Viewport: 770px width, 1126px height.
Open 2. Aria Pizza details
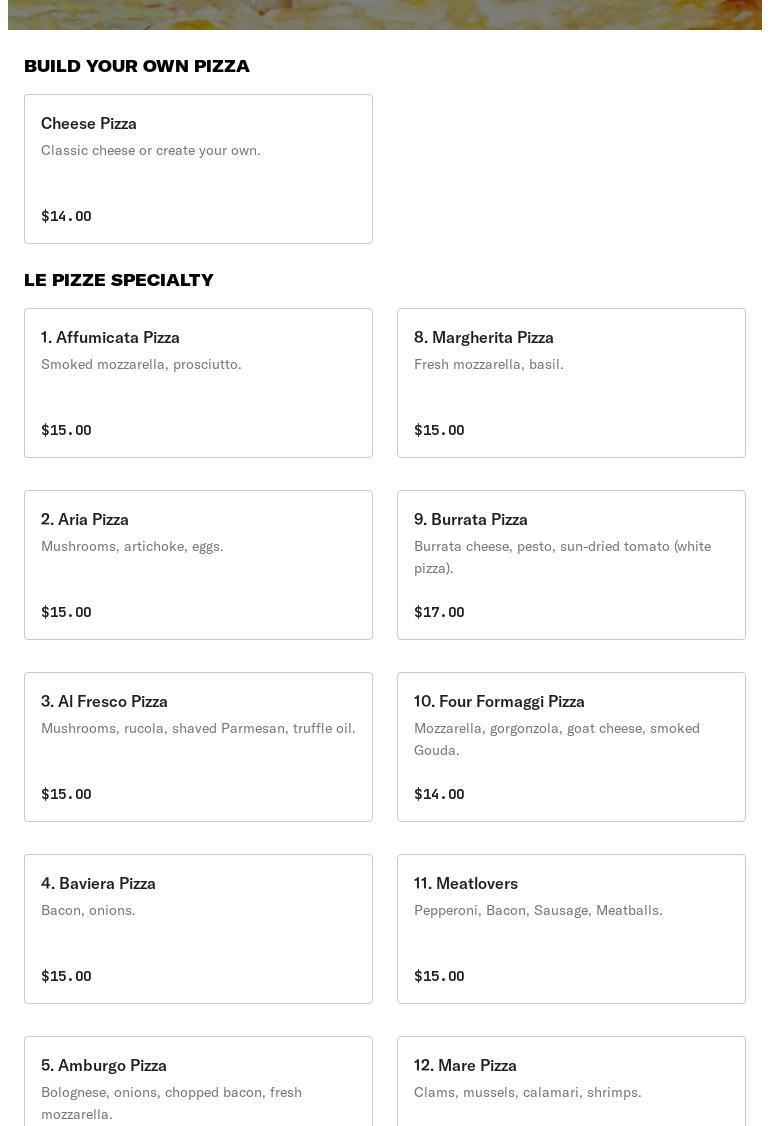[x=198, y=565]
